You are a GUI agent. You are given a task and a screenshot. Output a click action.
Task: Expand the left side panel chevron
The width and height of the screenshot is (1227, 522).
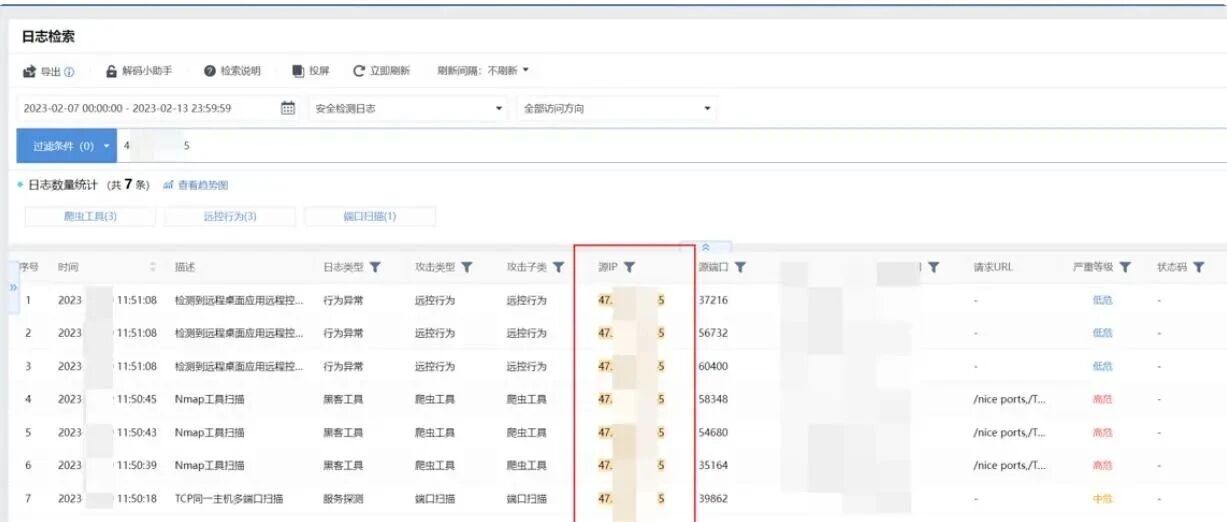14,286
